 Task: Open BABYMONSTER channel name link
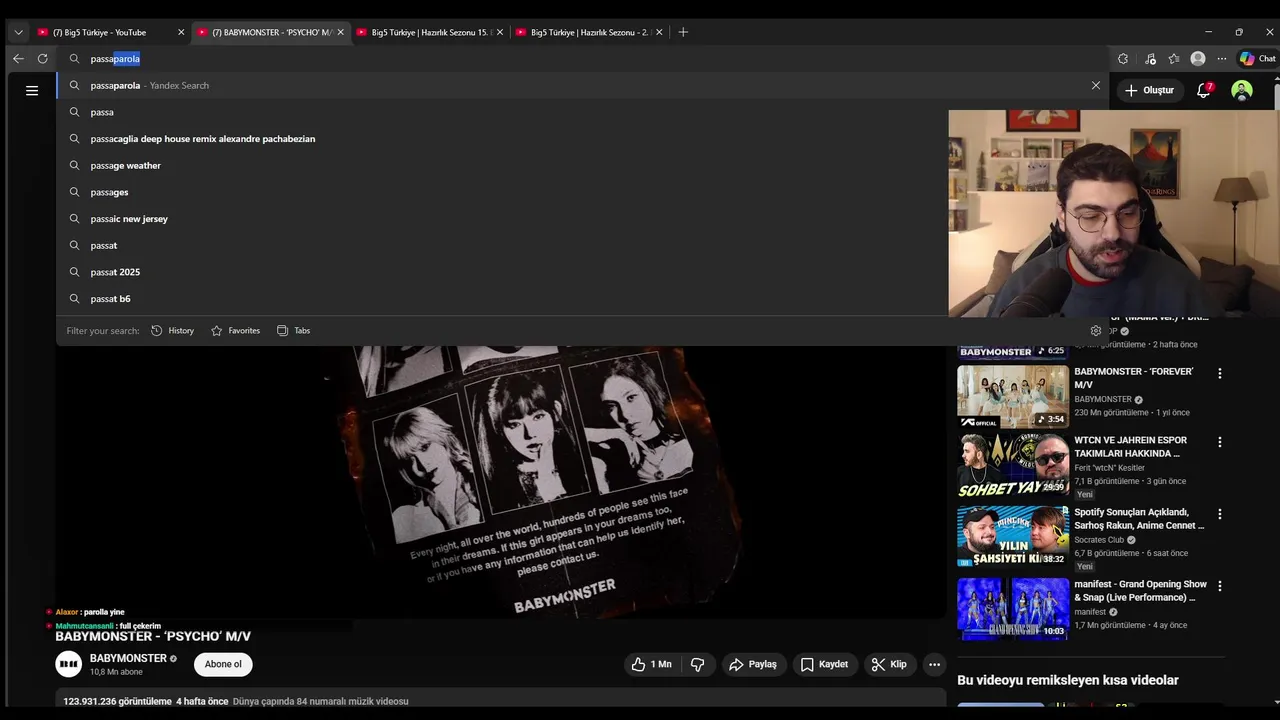tap(128, 658)
